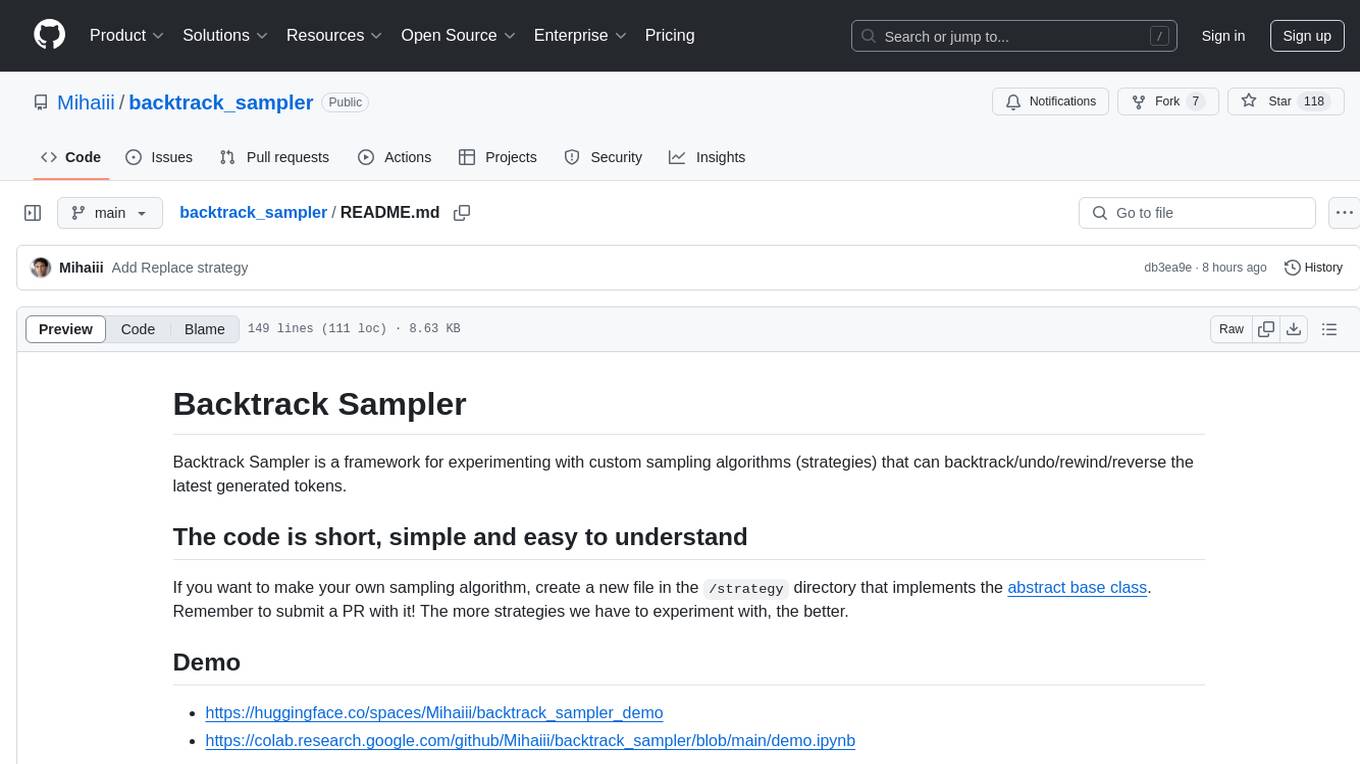1360x764 pixels.
Task: Open the Actions tab
Action: (394, 157)
